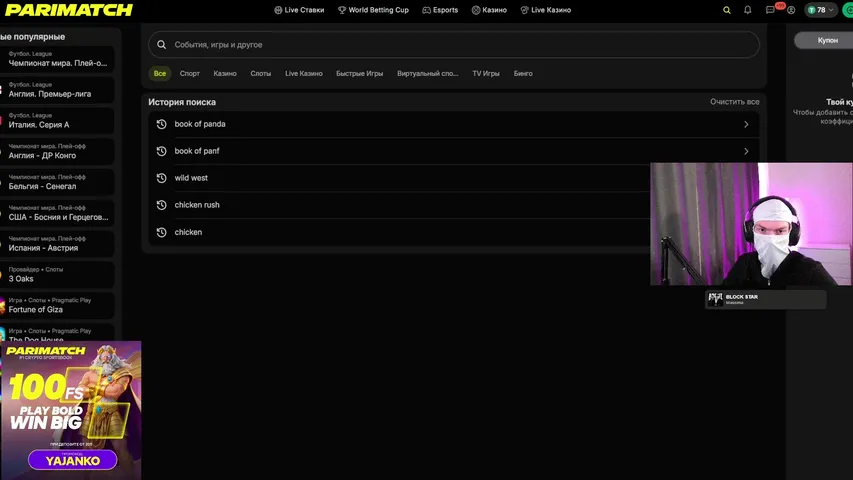Select the TV Игры filter tab

pyautogui.click(x=486, y=73)
